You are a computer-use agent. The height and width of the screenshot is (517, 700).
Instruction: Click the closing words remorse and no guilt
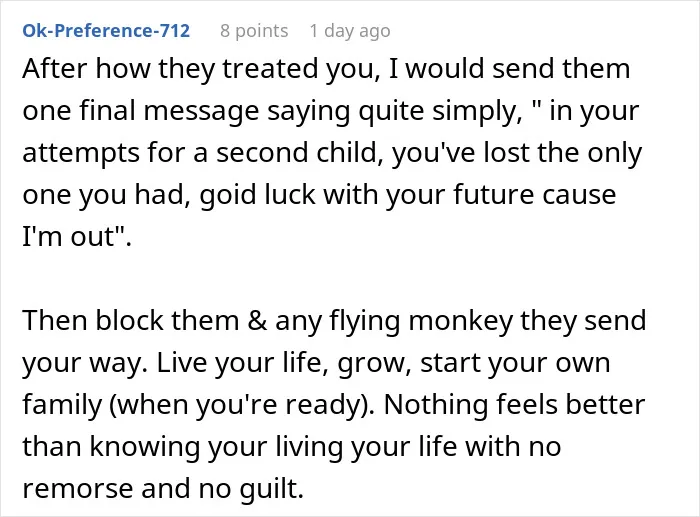click(163, 488)
